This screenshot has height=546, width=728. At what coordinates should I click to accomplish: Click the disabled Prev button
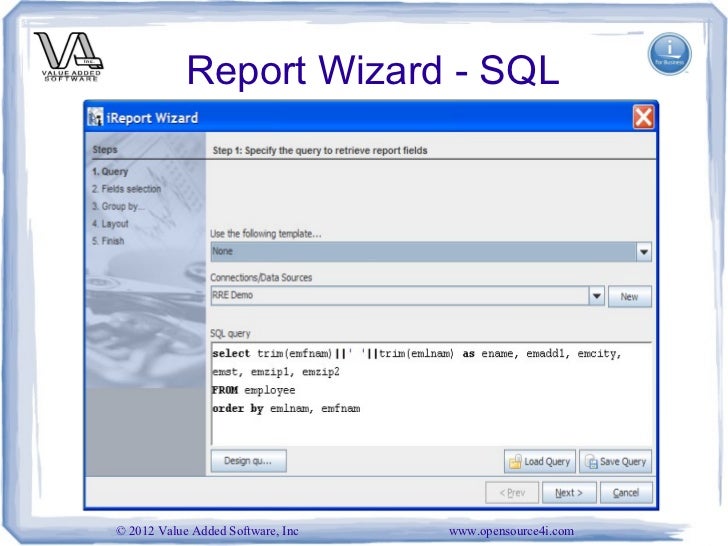[x=512, y=493]
